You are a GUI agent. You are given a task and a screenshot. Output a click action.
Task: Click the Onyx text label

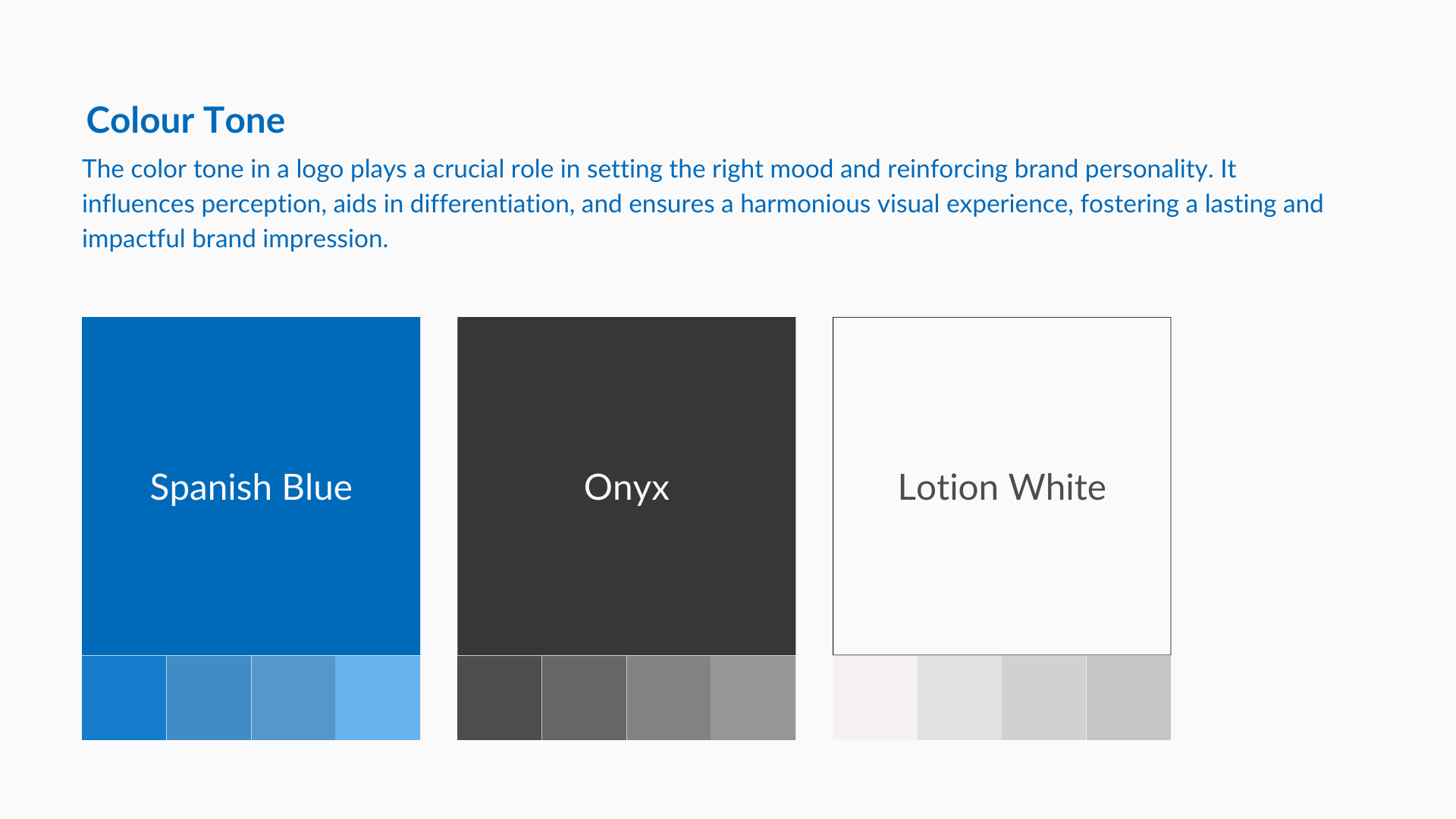click(x=626, y=488)
